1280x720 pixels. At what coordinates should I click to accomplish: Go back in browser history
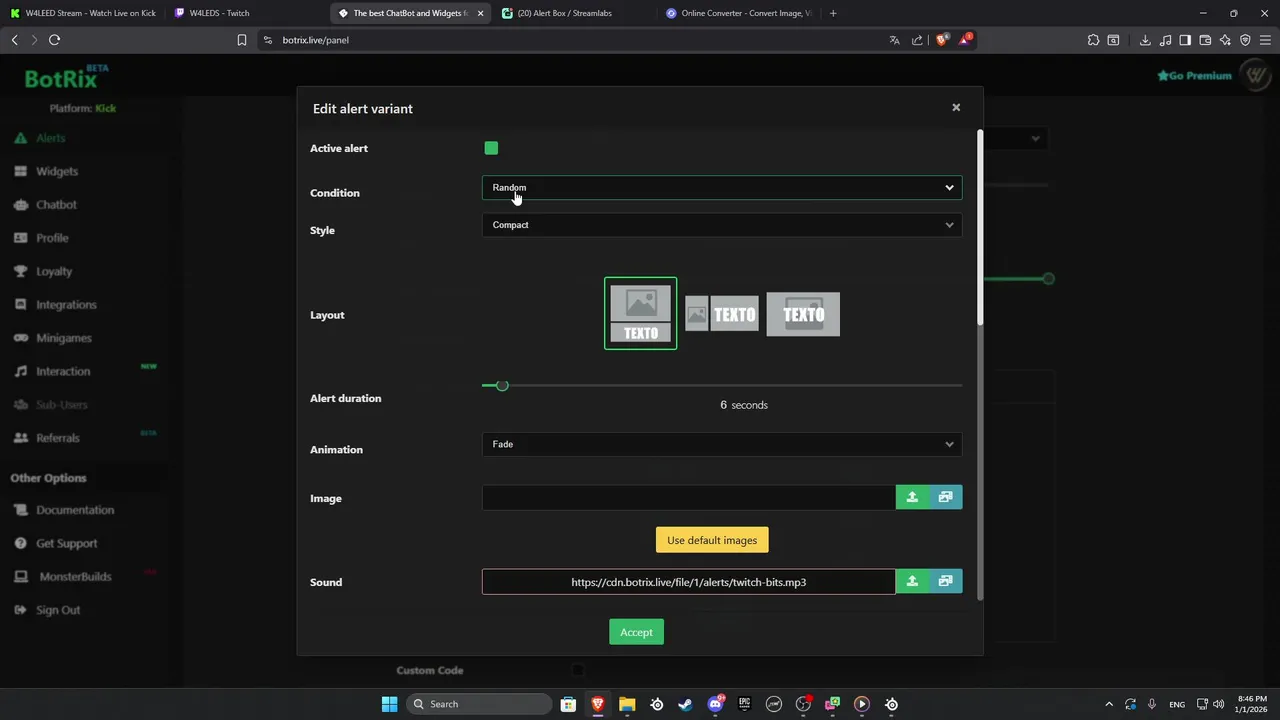[x=14, y=40]
